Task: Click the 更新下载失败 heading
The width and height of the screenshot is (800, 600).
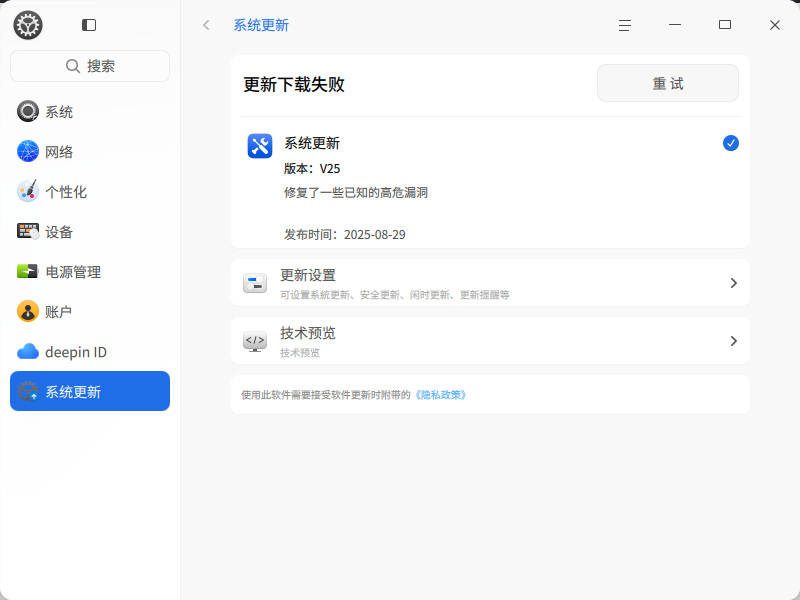Action: 294,84
